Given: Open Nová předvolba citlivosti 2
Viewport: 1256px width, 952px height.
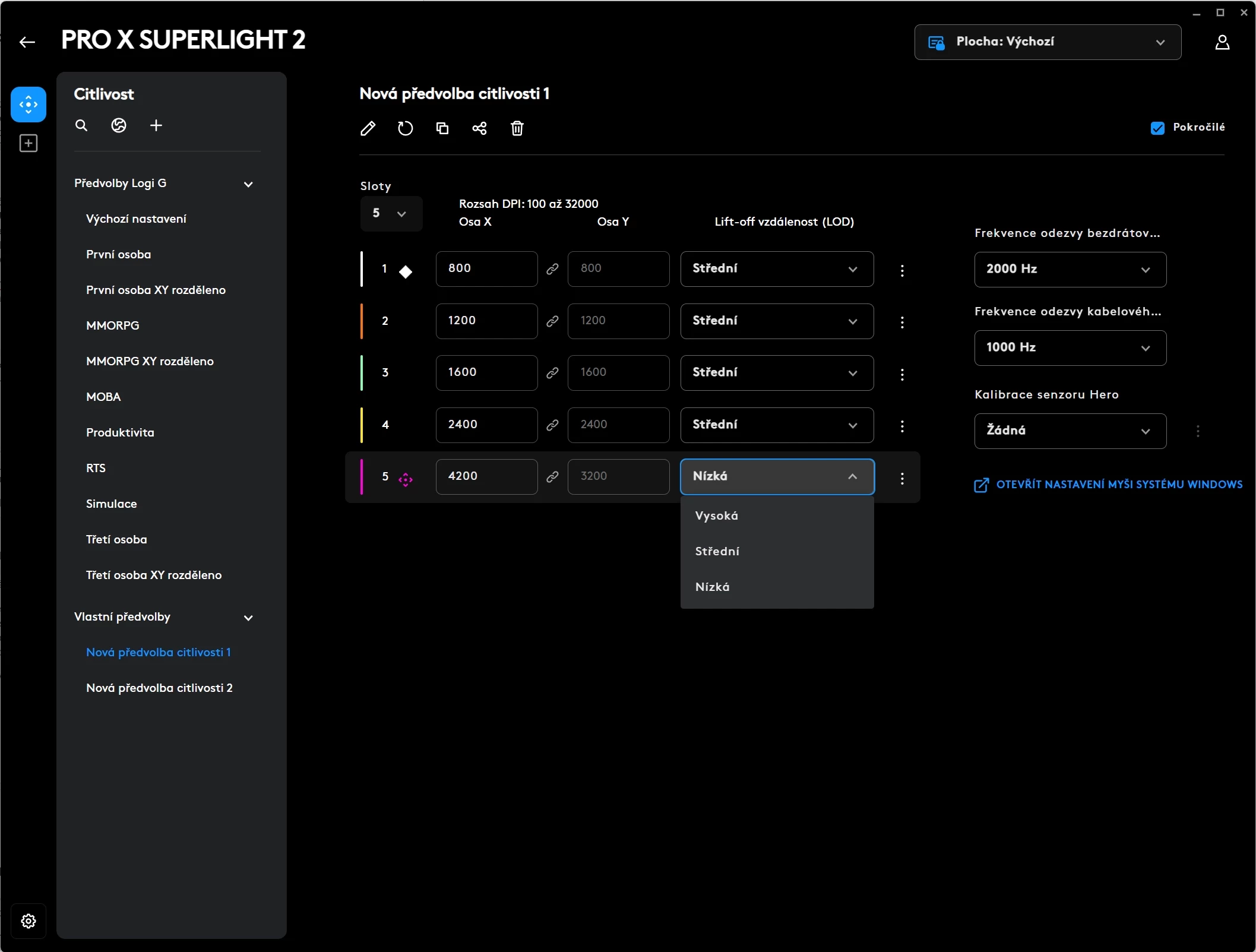Looking at the screenshot, I should (x=159, y=688).
